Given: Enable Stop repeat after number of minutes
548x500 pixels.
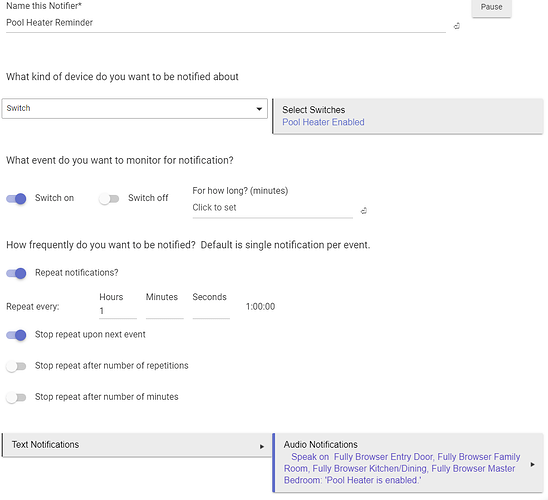Looking at the screenshot, I should pyautogui.click(x=16, y=397).
